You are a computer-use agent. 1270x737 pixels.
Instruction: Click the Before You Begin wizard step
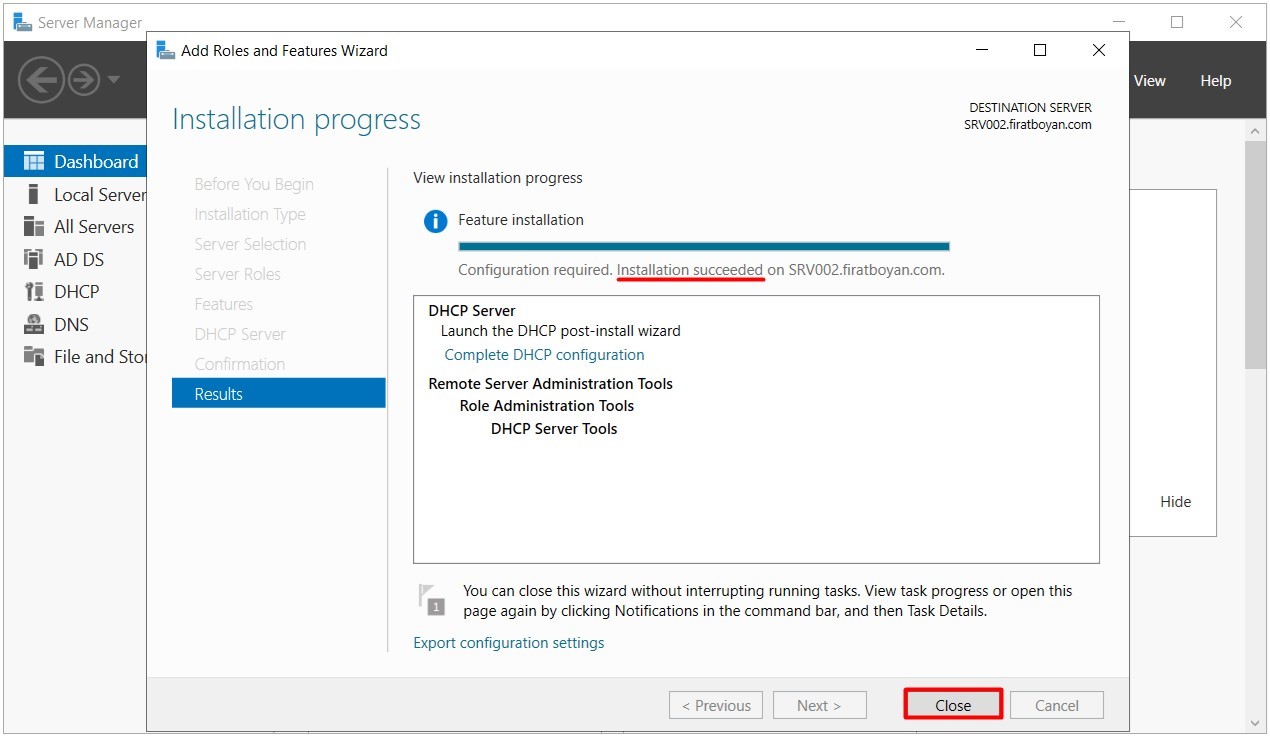(x=254, y=184)
